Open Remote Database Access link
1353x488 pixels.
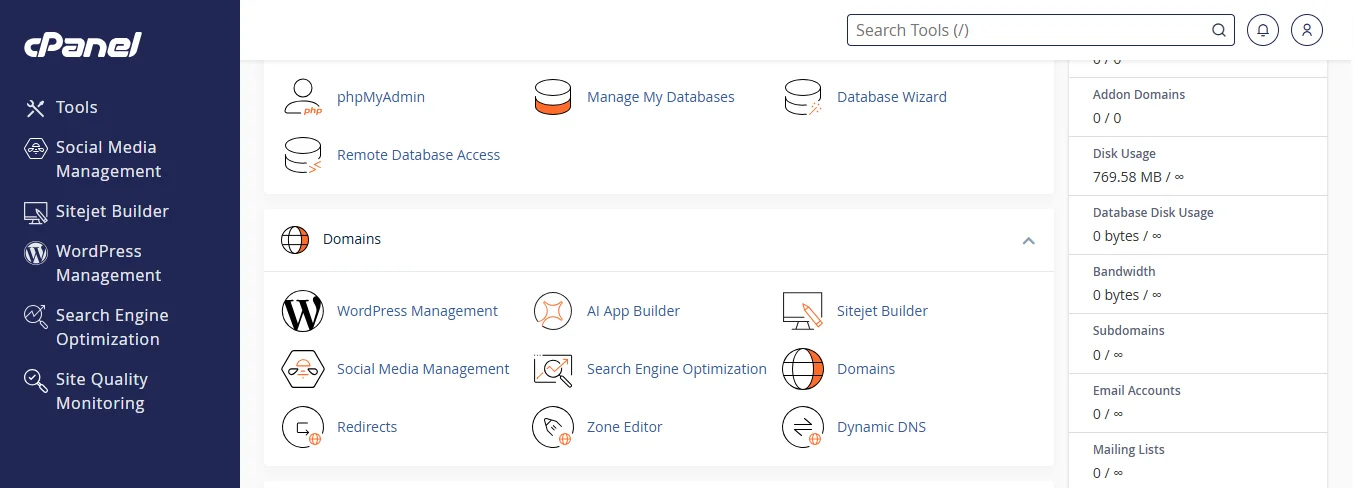[419, 155]
